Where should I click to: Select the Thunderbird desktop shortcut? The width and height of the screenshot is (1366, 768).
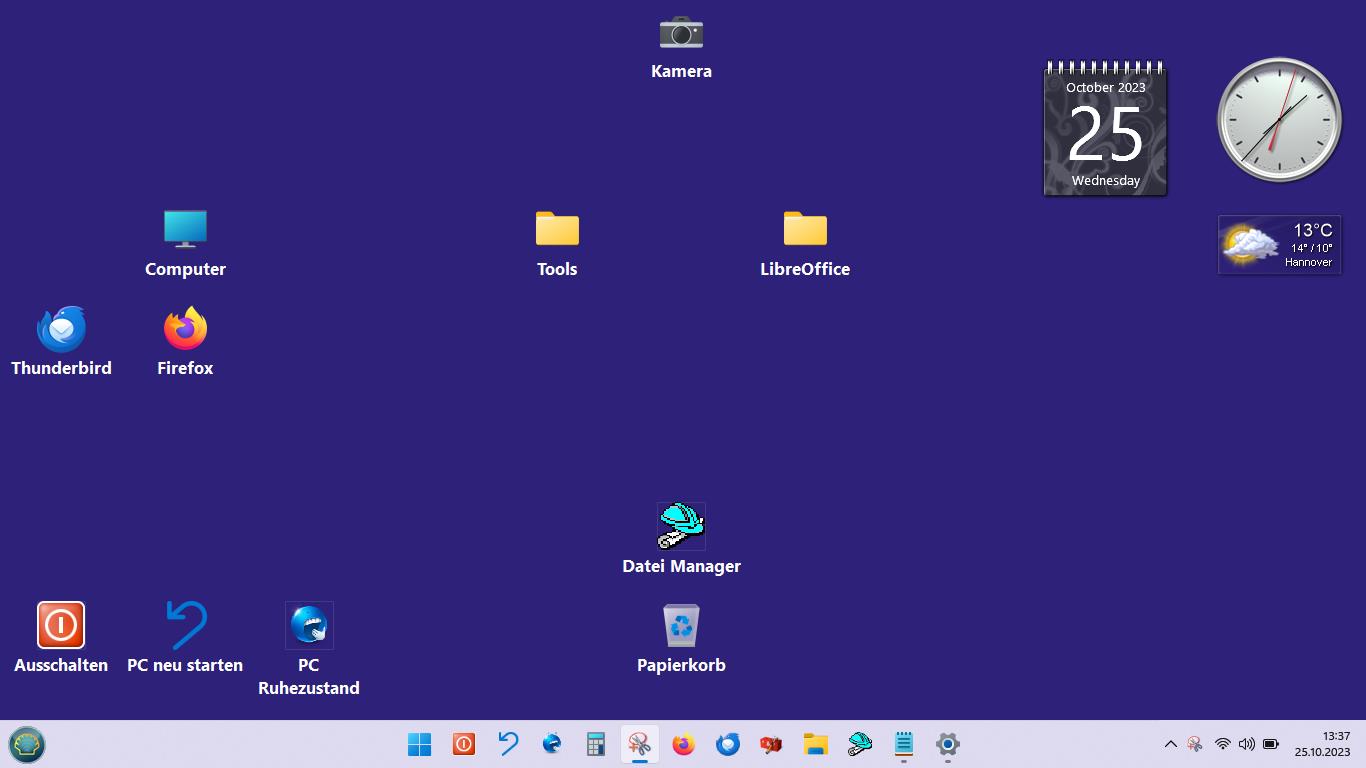[x=61, y=343]
